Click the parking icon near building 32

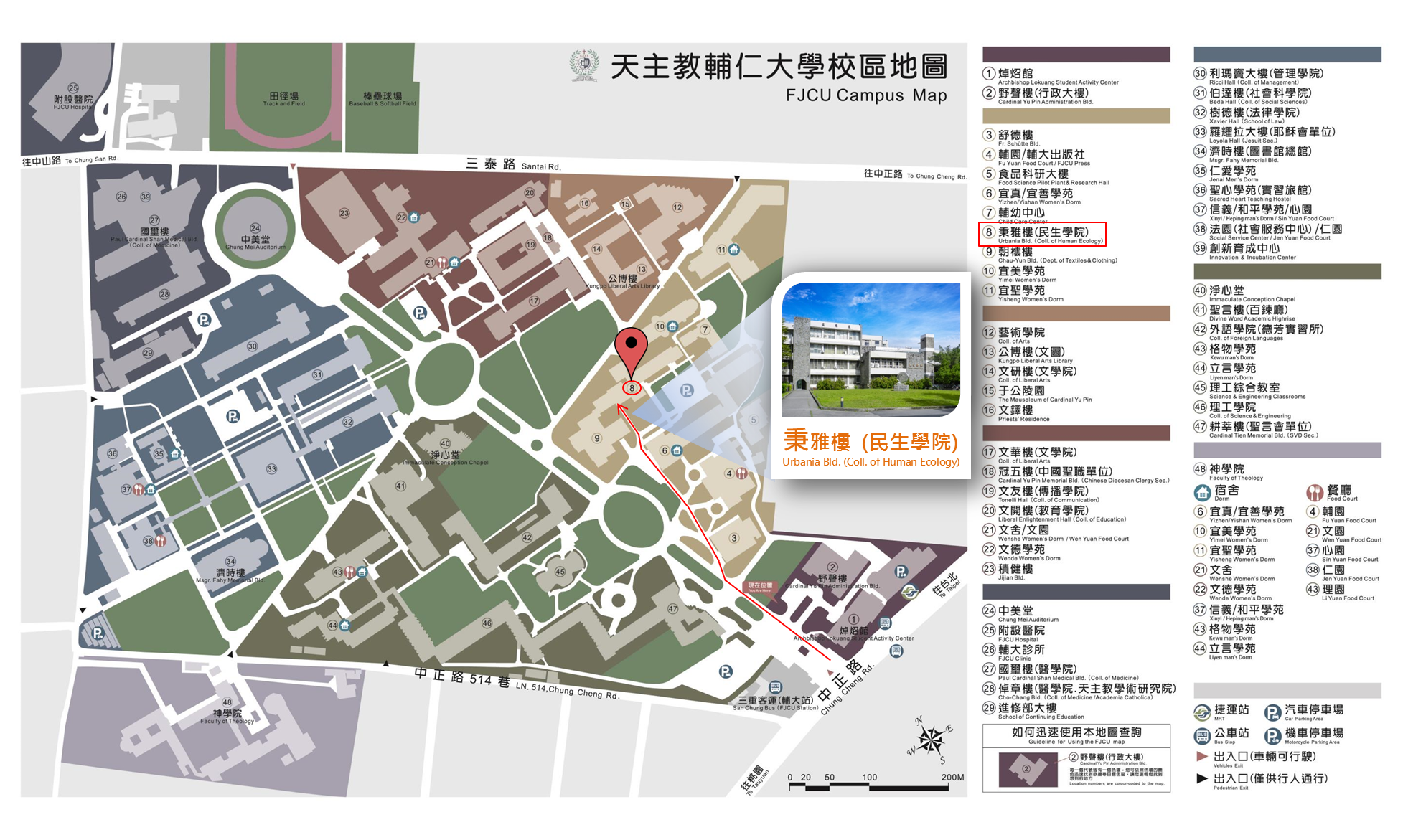coord(233,416)
